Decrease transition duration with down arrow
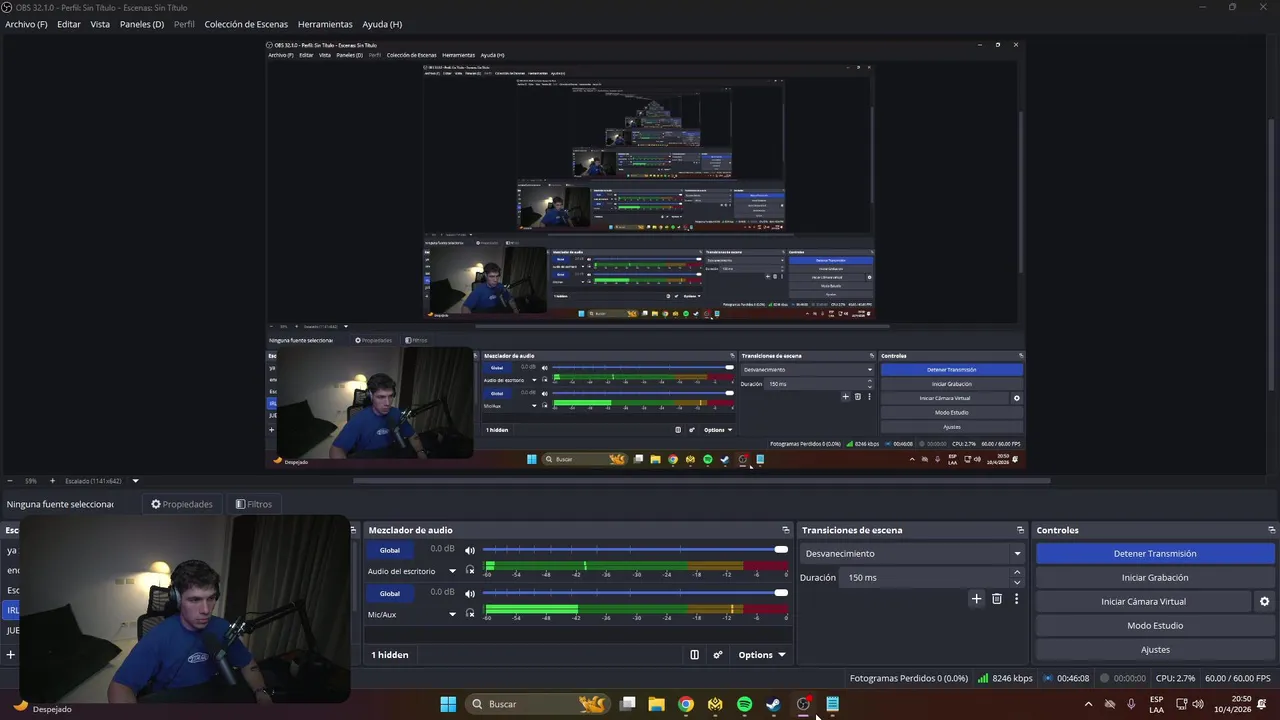This screenshot has height=720, width=1280. 1017,583
